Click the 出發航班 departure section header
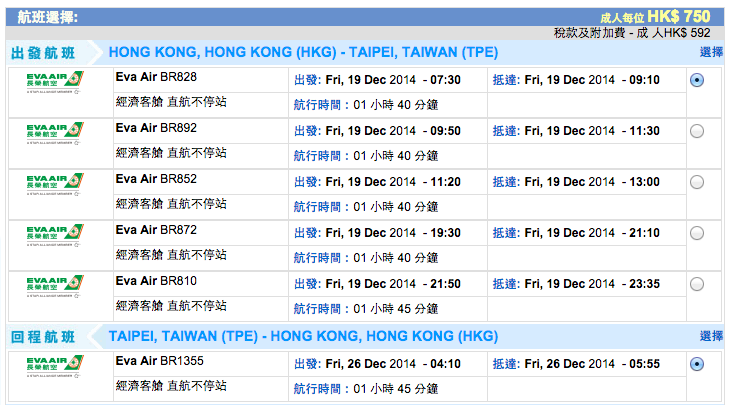The width and height of the screenshot is (730, 405). click(43, 53)
